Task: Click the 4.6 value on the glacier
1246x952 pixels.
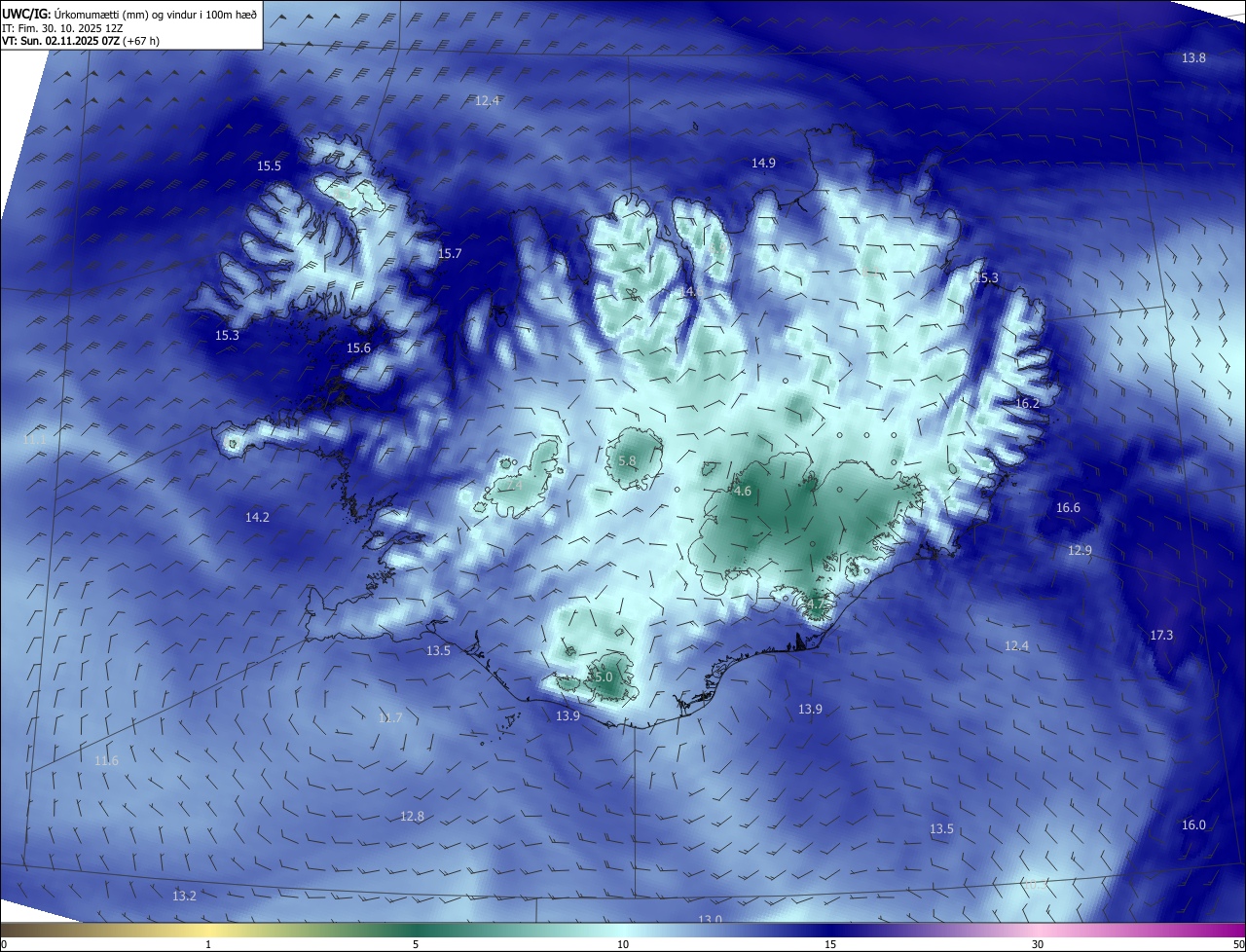Action: [x=743, y=491]
